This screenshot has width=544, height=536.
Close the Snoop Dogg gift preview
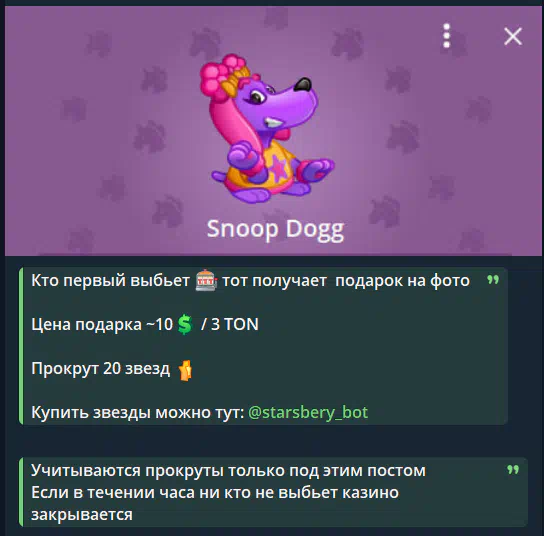513,36
